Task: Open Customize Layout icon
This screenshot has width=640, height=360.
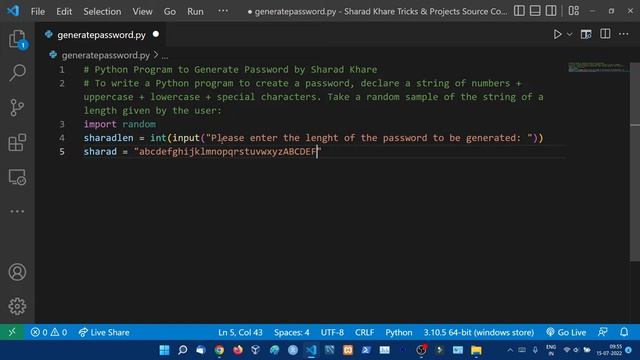Action: point(574,11)
